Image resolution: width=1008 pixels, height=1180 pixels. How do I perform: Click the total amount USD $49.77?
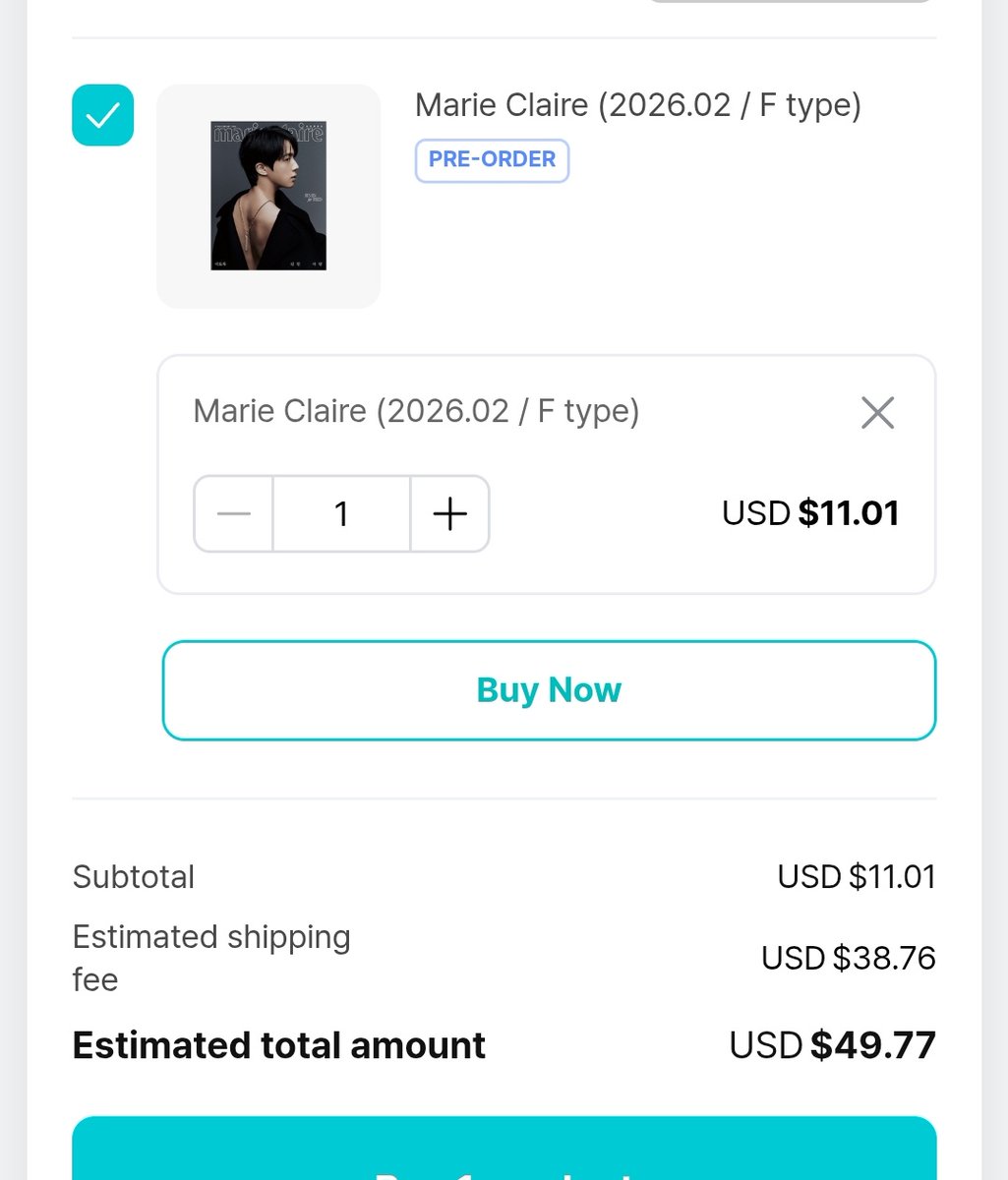click(x=832, y=1045)
